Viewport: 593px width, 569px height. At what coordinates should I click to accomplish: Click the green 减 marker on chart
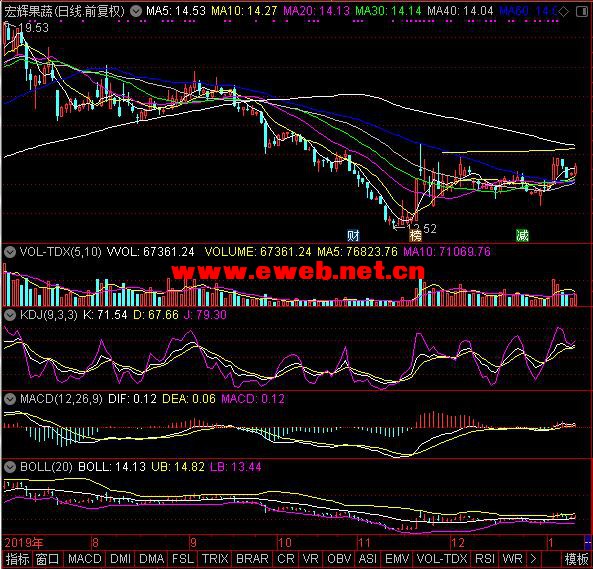click(x=522, y=236)
